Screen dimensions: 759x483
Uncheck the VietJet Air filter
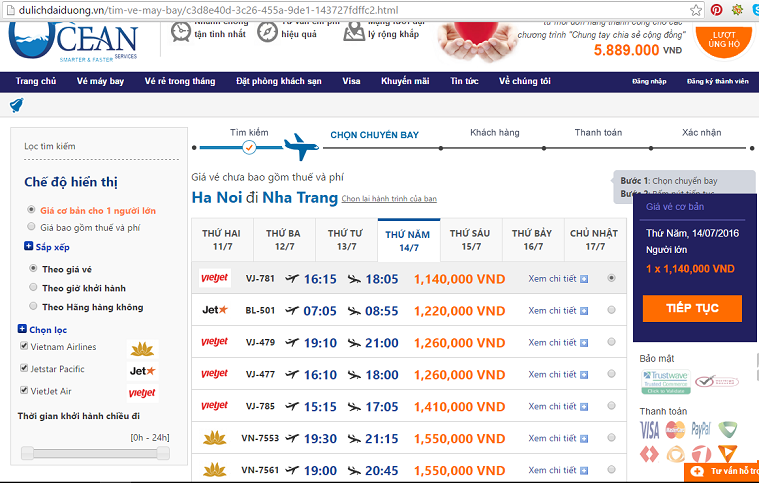click(24, 390)
